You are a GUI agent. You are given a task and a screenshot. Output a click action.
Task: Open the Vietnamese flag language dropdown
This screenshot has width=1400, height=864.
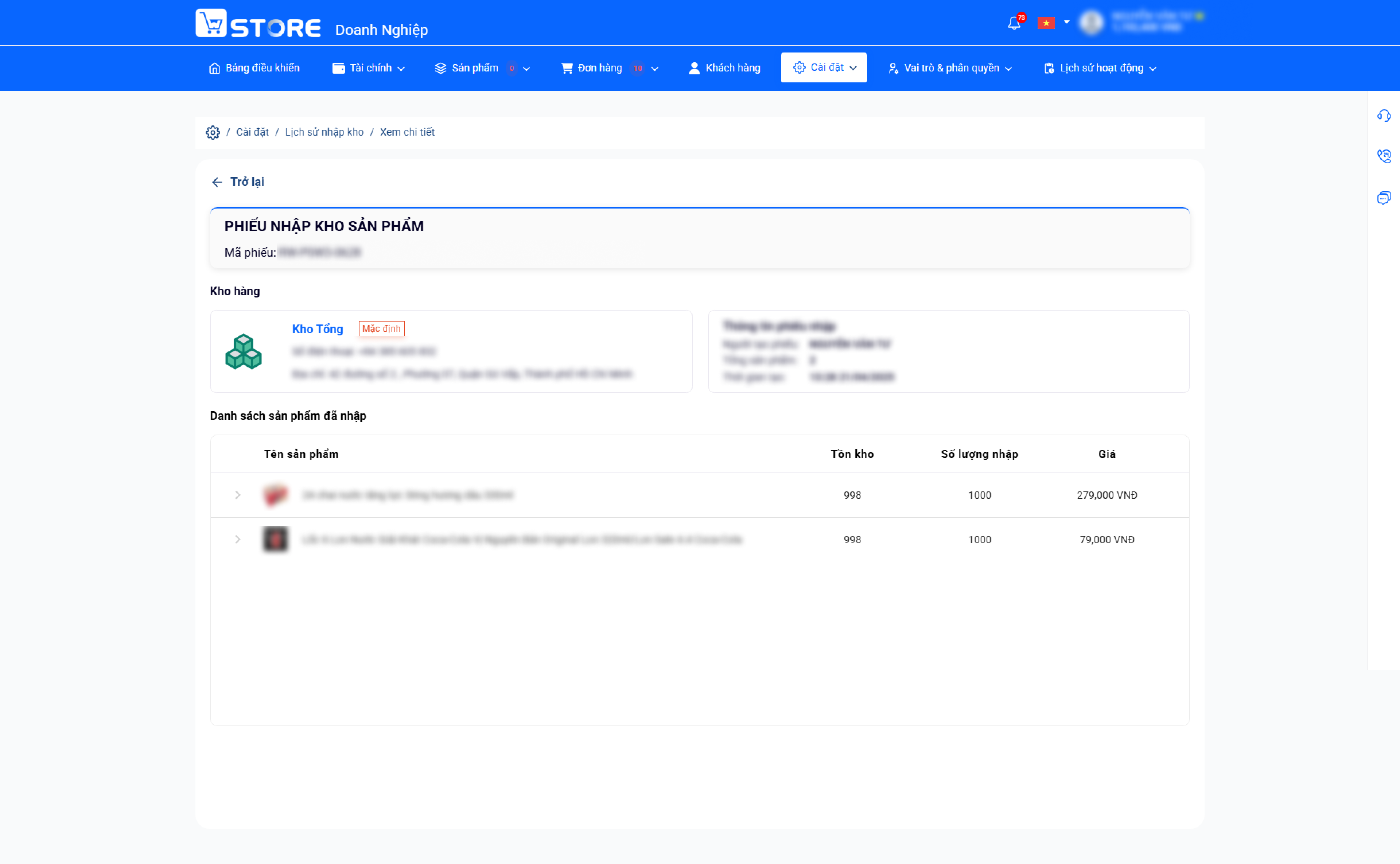tap(1053, 23)
